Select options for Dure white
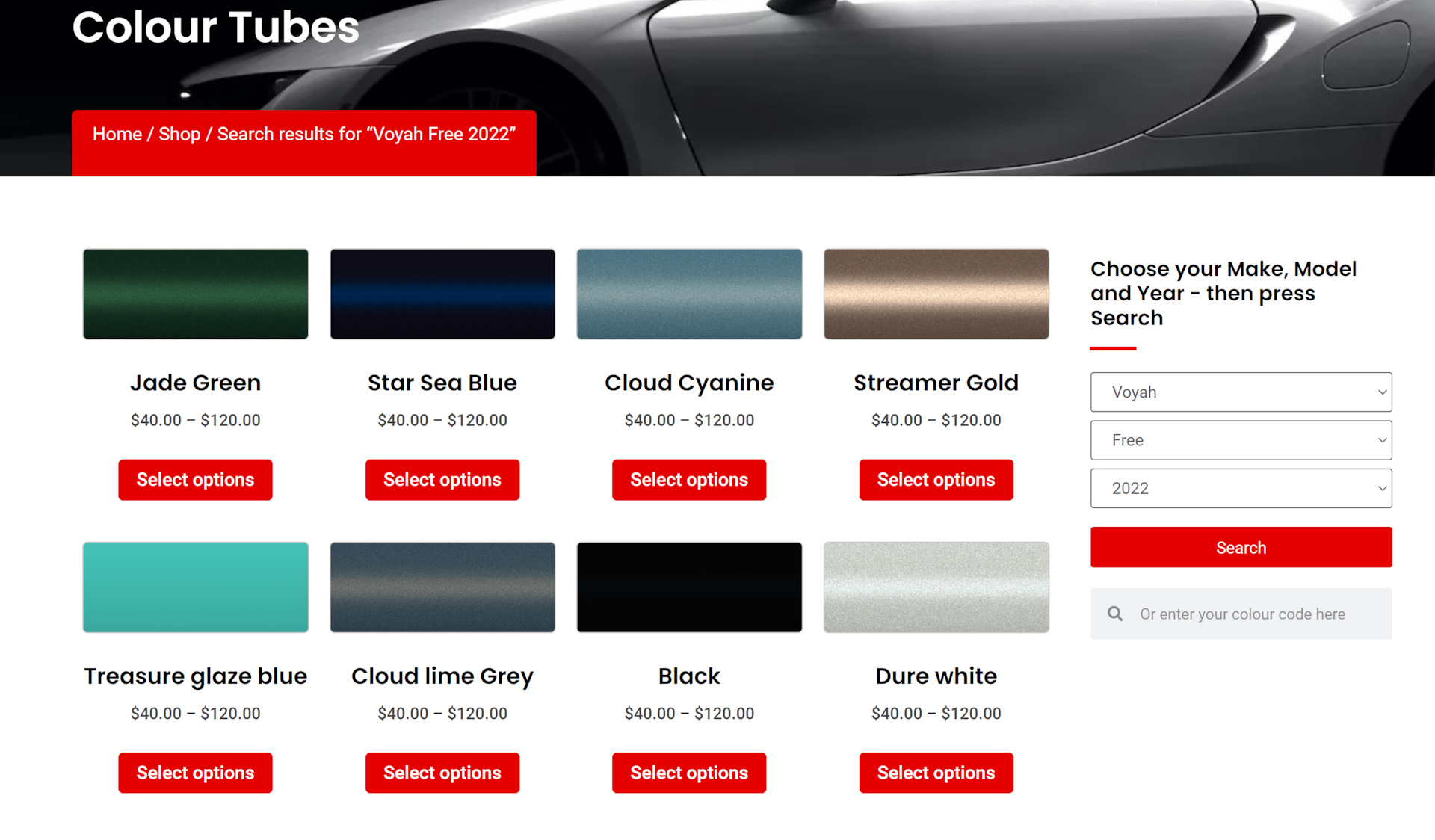 pyautogui.click(x=936, y=773)
